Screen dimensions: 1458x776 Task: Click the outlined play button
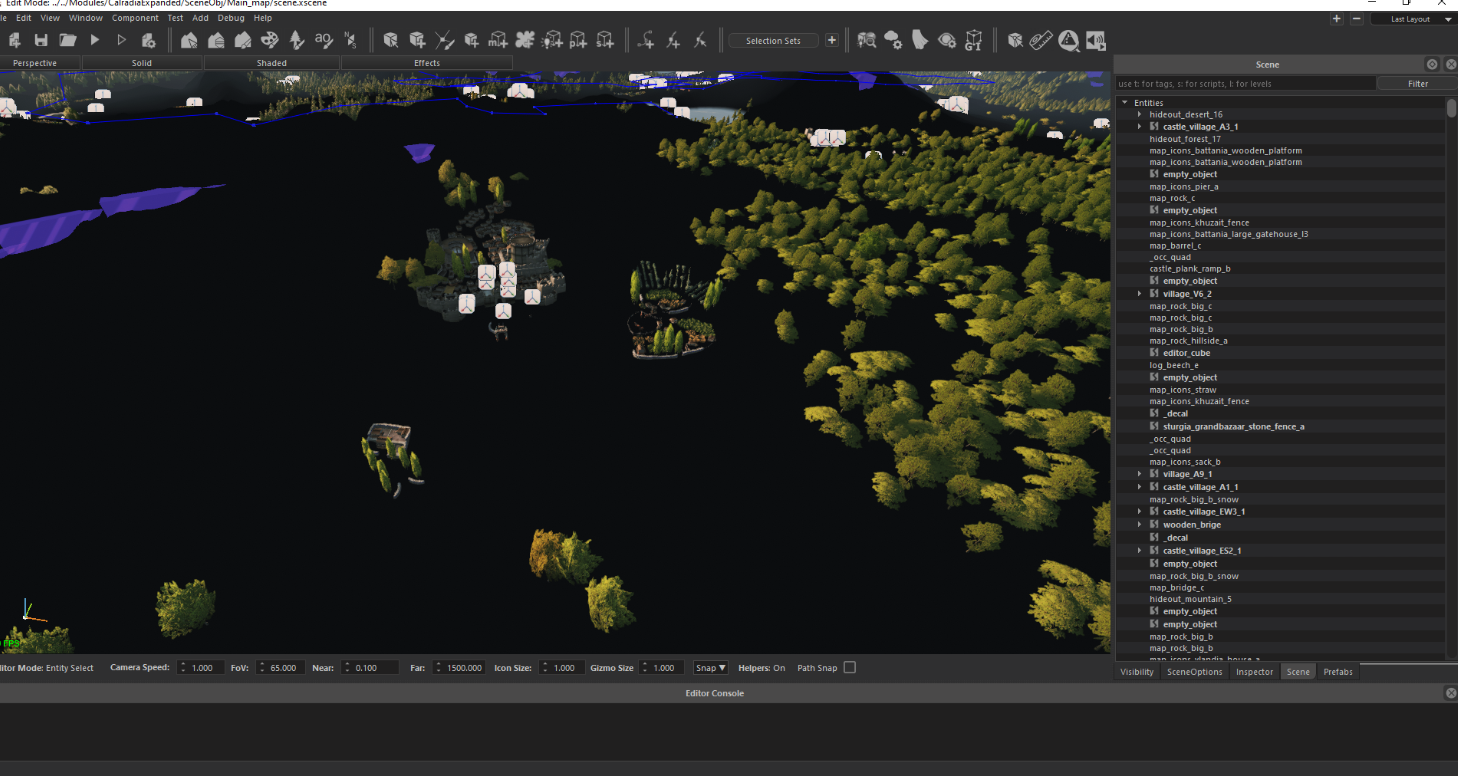(x=122, y=40)
